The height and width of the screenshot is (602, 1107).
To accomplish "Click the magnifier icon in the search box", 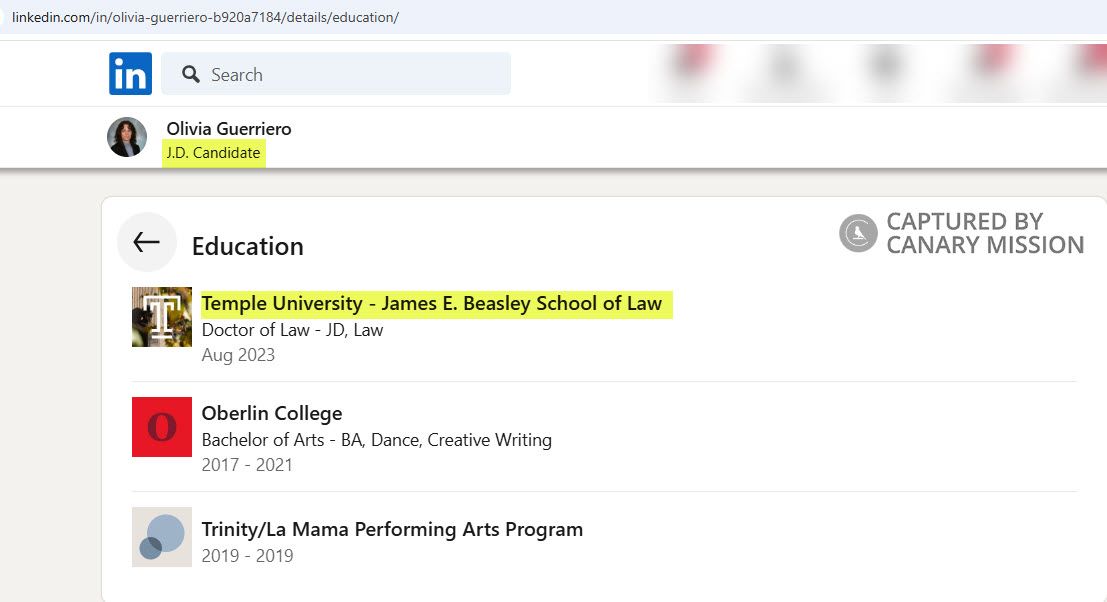I will tap(191, 74).
